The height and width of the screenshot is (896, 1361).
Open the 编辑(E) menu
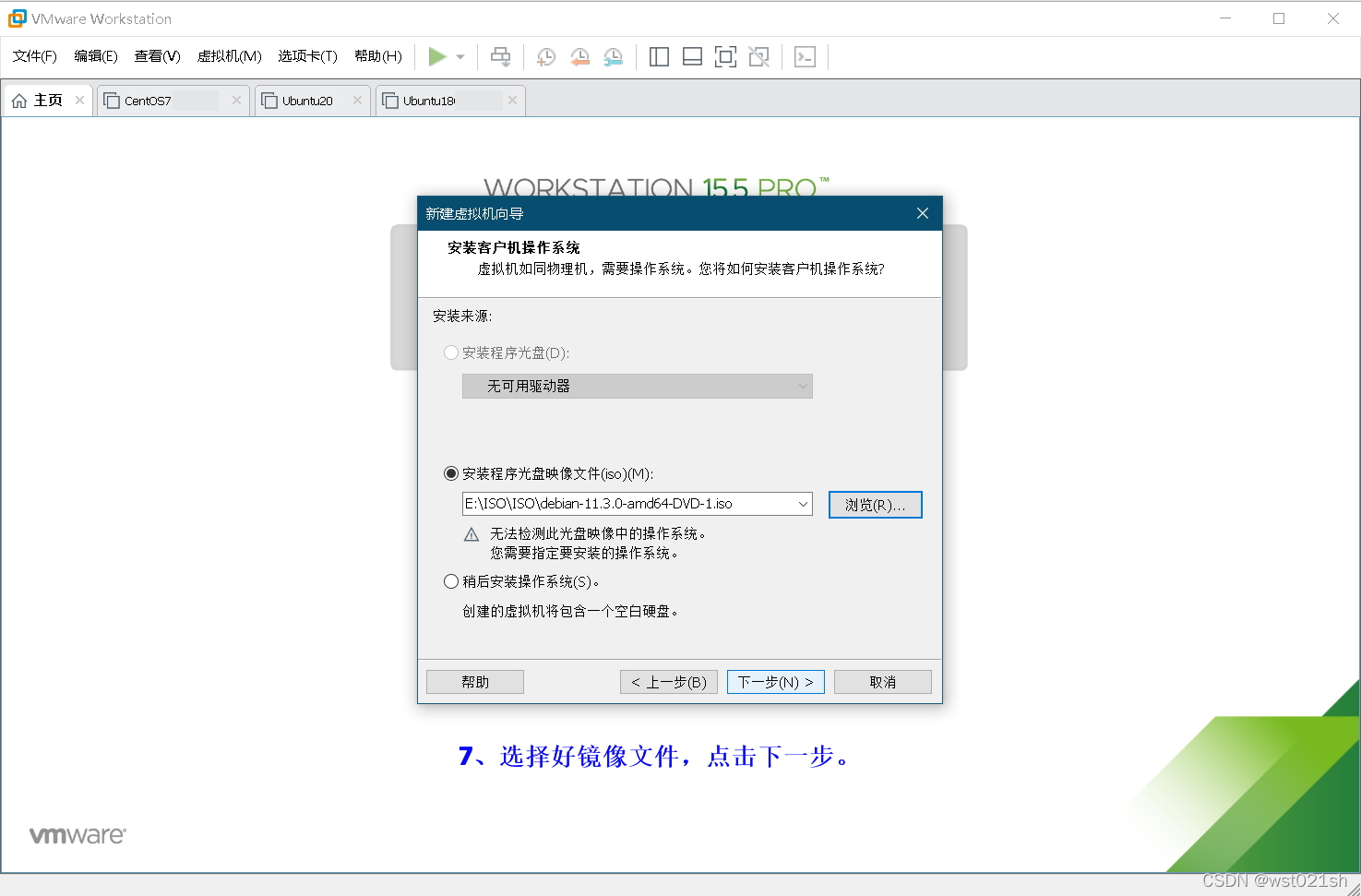[x=96, y=56]
